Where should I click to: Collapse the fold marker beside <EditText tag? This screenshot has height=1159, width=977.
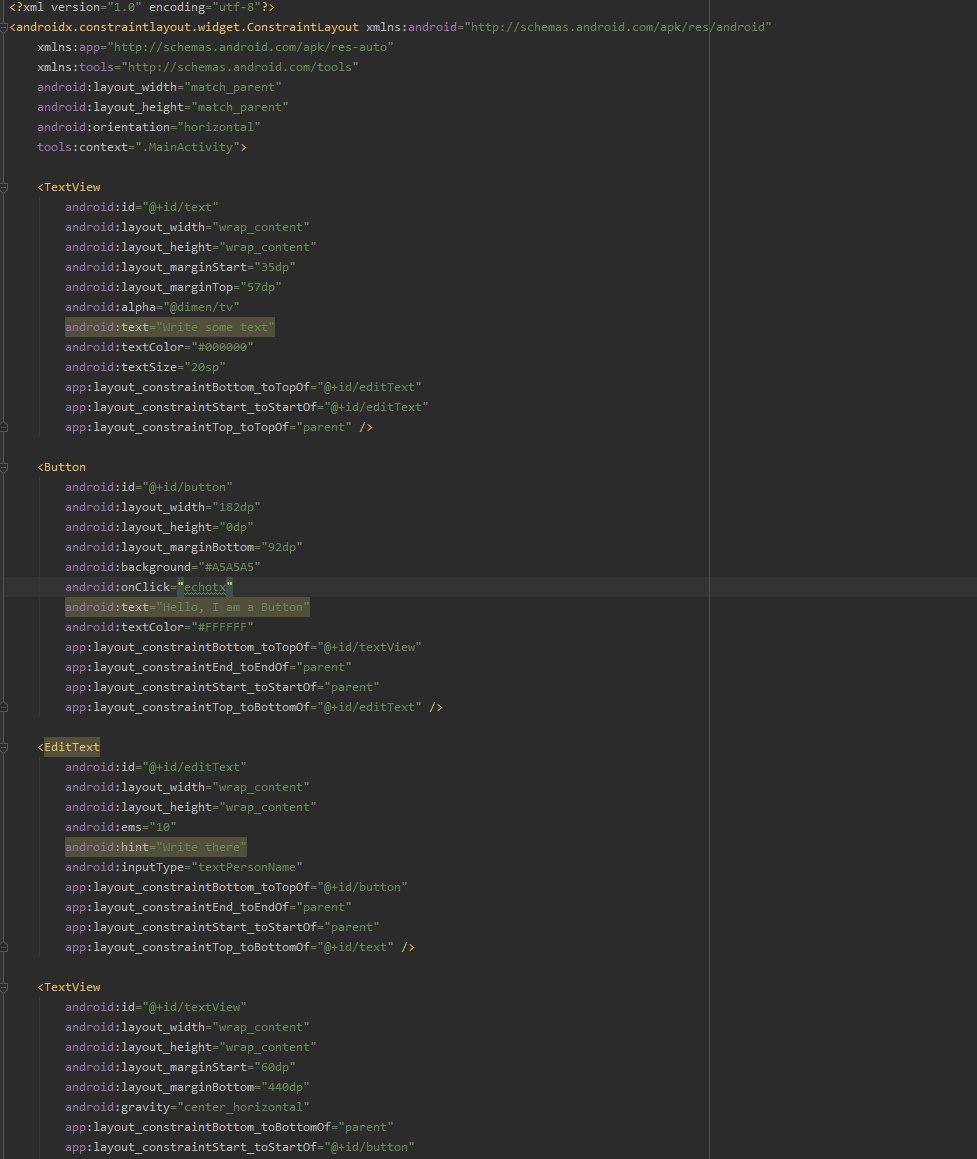[x=4, y=747]
